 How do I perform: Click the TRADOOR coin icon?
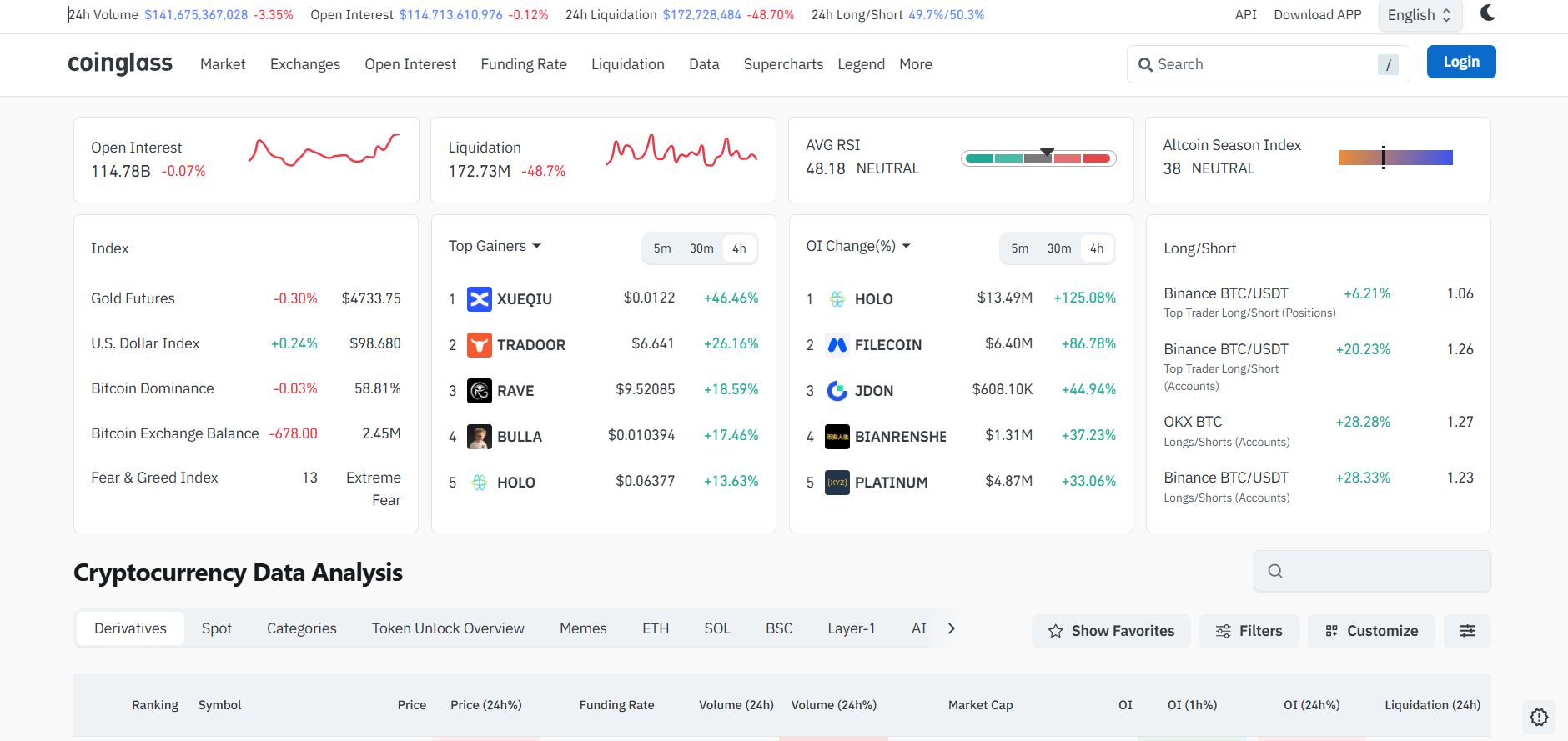tap(480, 344)
